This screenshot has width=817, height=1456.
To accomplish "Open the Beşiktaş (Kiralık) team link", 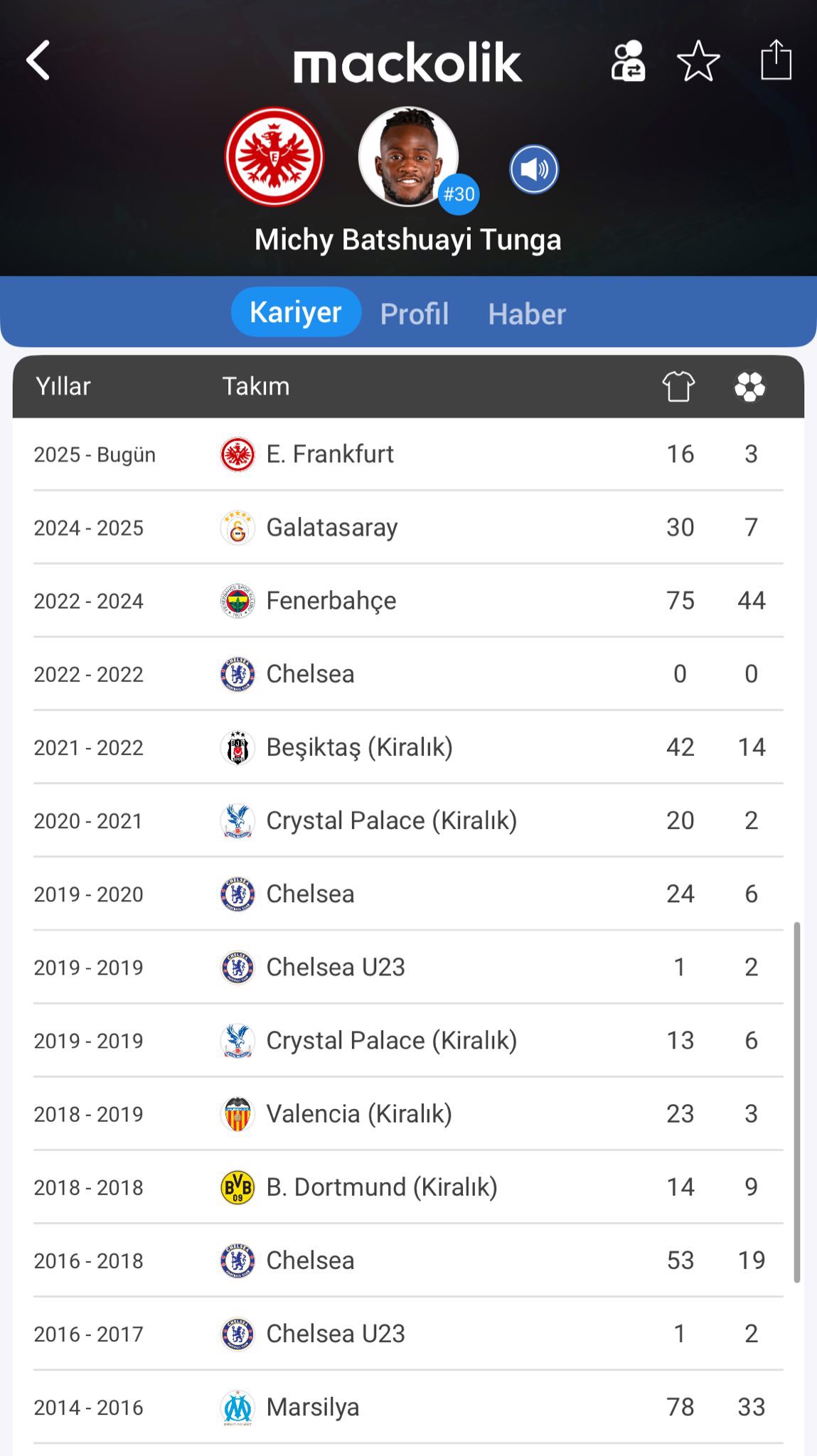I will tap(359, 748).
